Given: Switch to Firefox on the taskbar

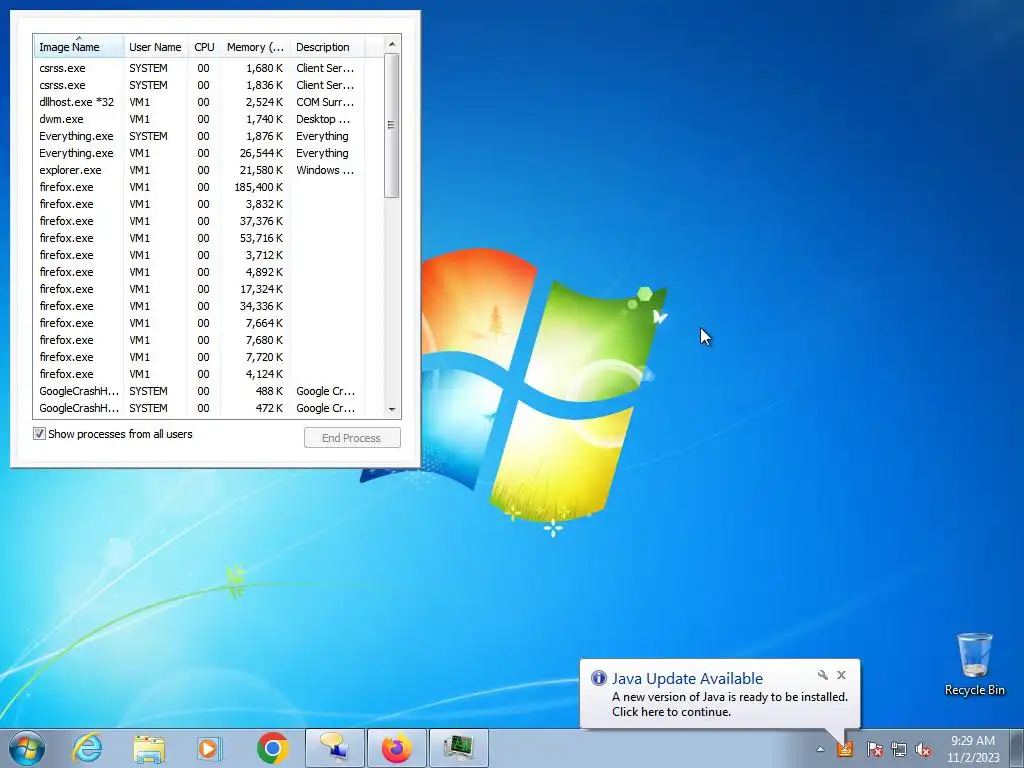Looking at the screenshot, I should point(397,748).
